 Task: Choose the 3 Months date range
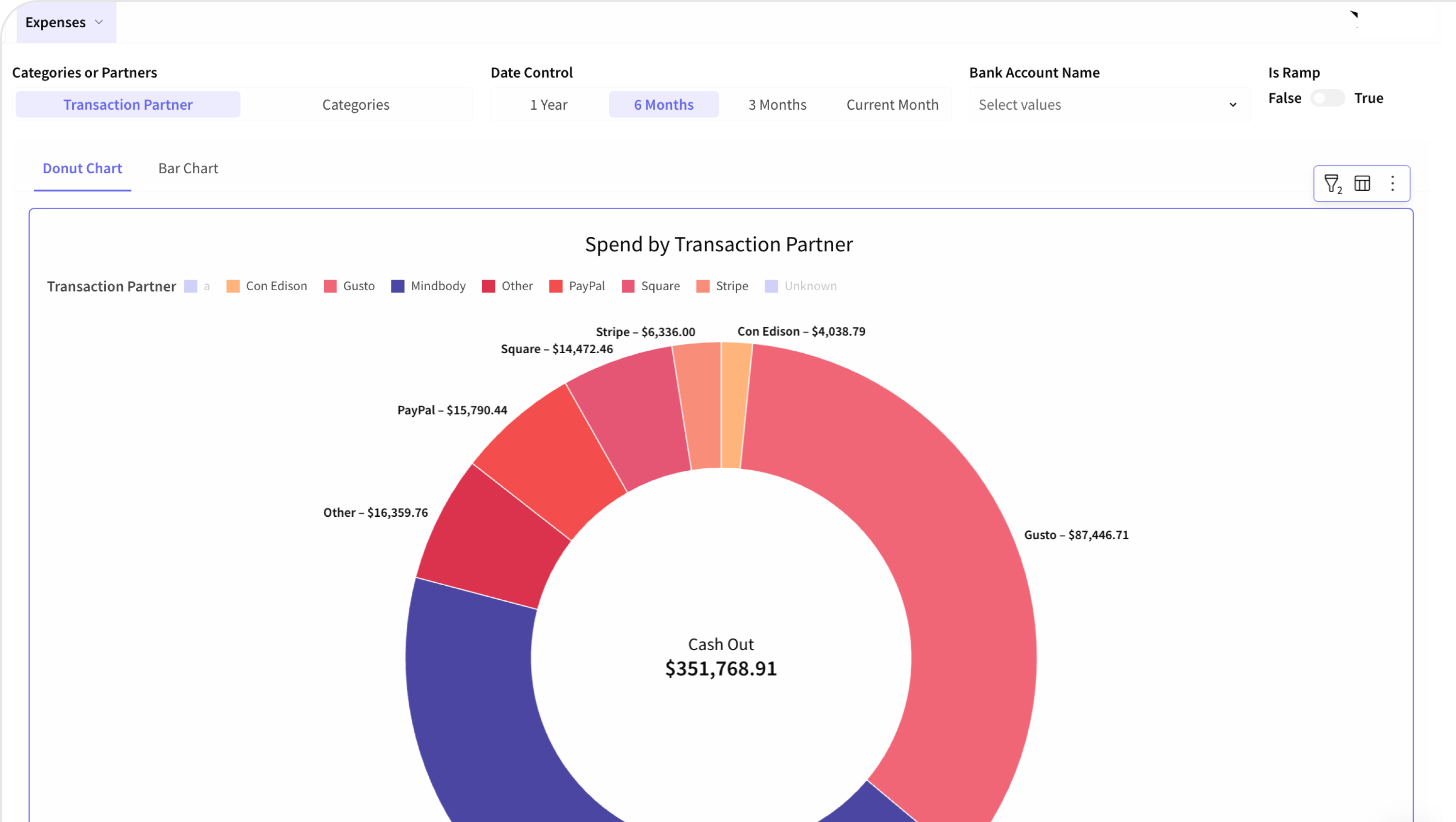[777, 105]
